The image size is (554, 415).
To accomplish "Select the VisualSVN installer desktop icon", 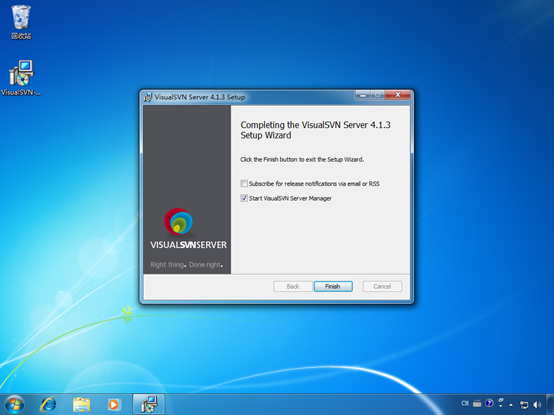I will tap(21, 78).
